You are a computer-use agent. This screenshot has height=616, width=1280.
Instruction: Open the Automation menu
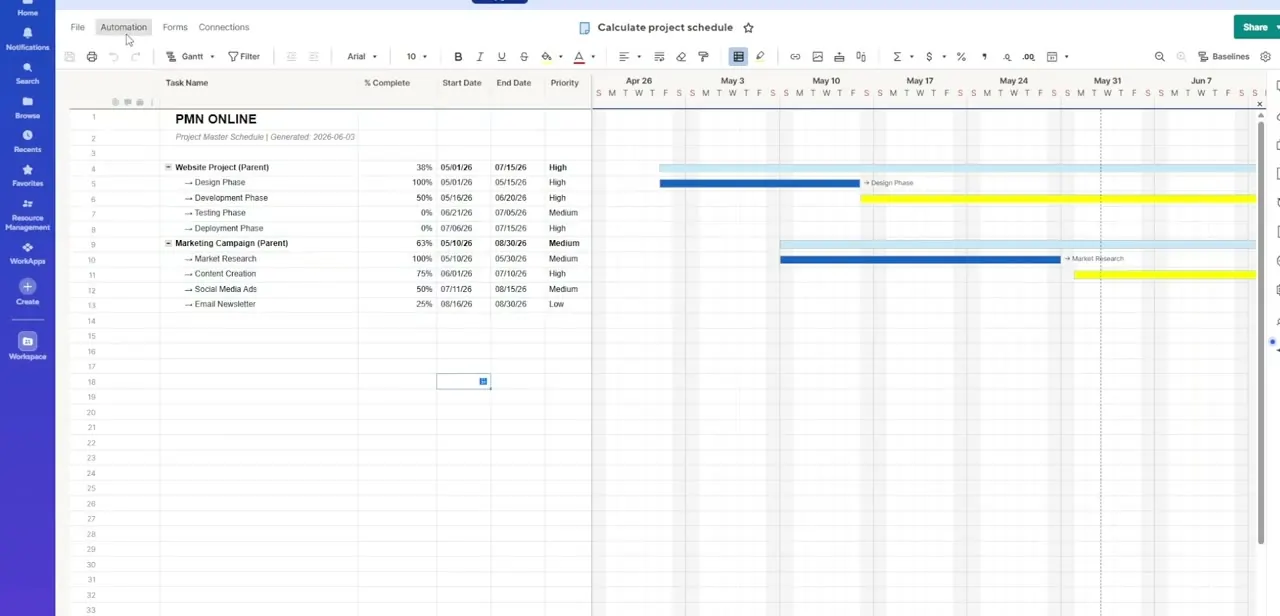tap(123, 27)
